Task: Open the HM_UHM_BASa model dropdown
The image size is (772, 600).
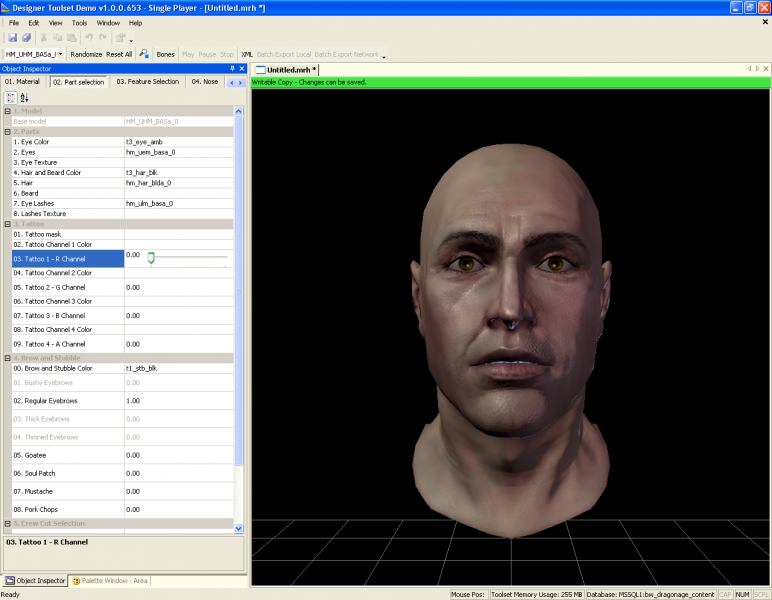Action: (x=62, y=54)
